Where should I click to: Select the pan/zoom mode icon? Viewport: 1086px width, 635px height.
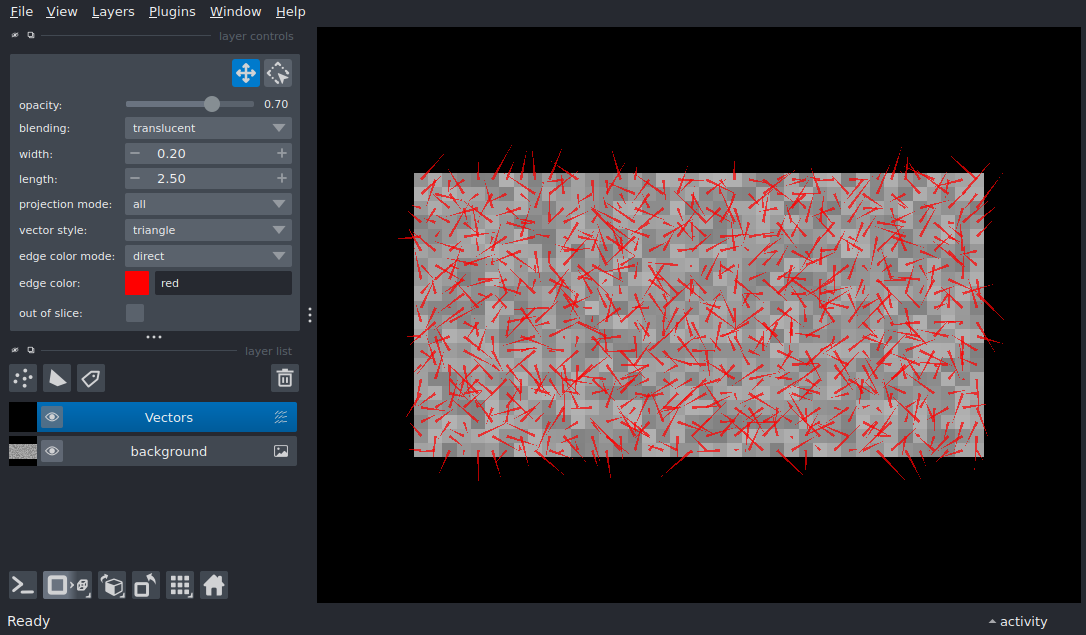coord(245,73)
